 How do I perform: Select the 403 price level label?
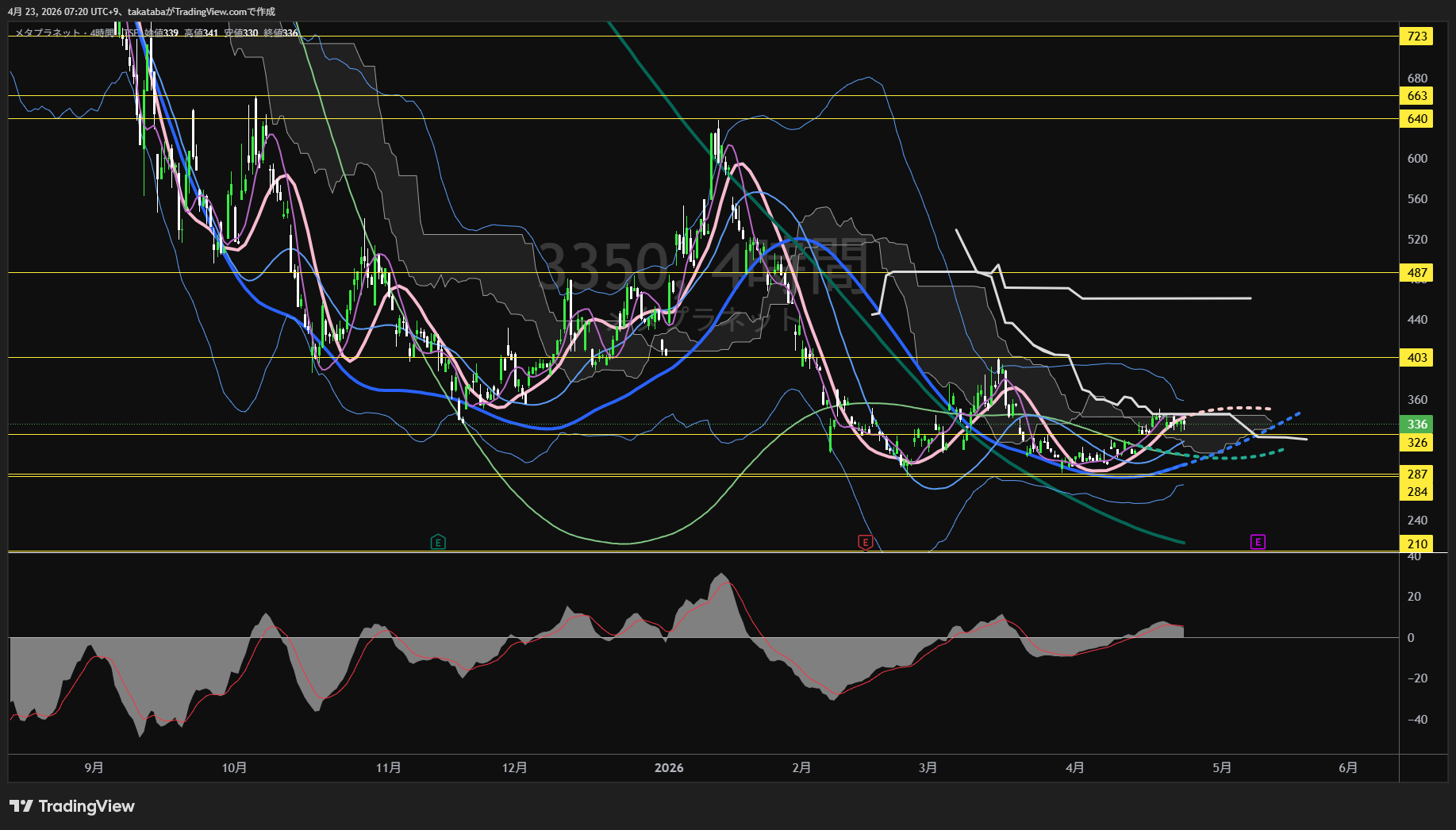tap(1417, 358)
